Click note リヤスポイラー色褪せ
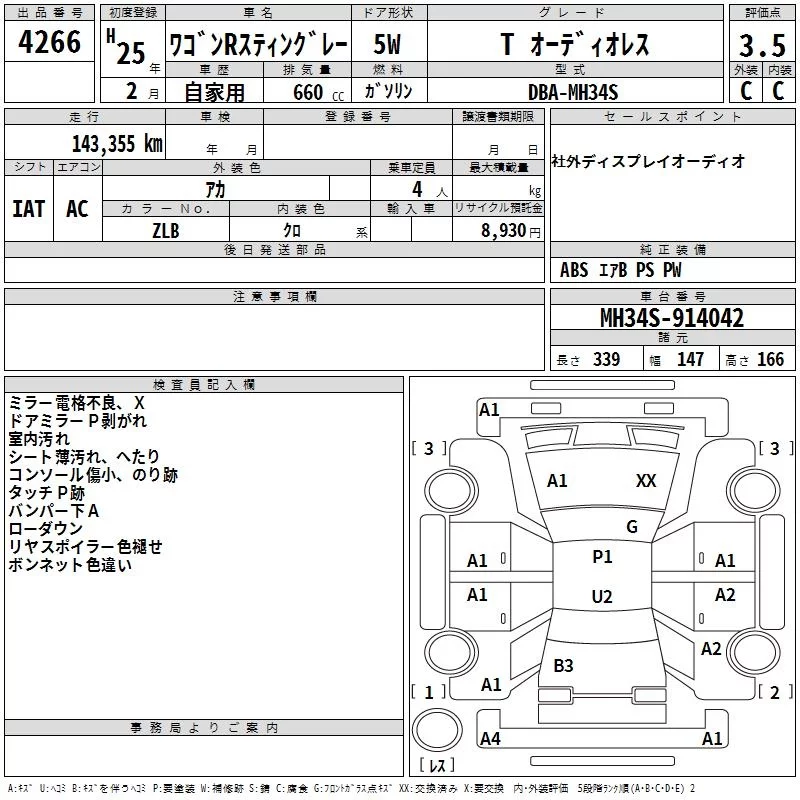 click(x=85, y=547)
